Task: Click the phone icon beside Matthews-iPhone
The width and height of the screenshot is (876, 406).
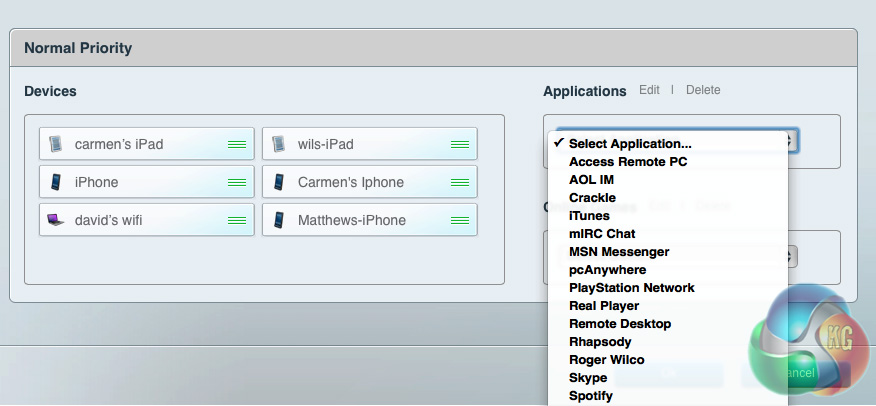Action: 279,220
